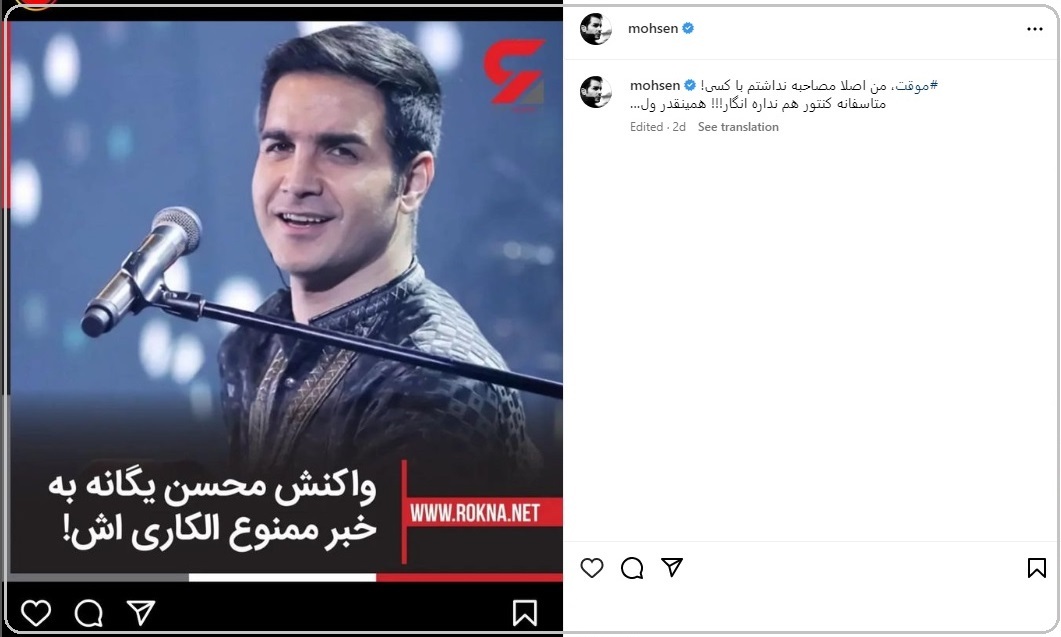Like the post using the heart icon in the right panel

coord(591,568)
